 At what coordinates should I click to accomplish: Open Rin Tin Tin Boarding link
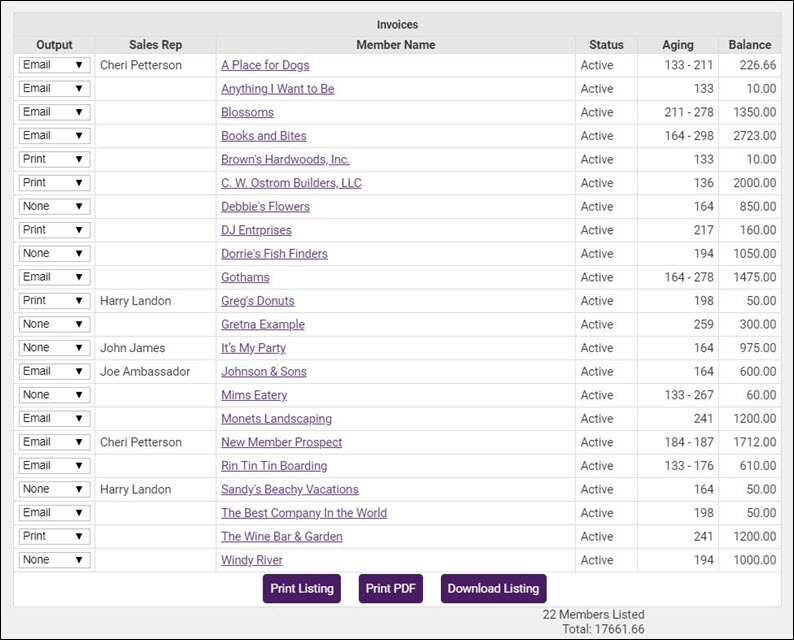point(274,465)
